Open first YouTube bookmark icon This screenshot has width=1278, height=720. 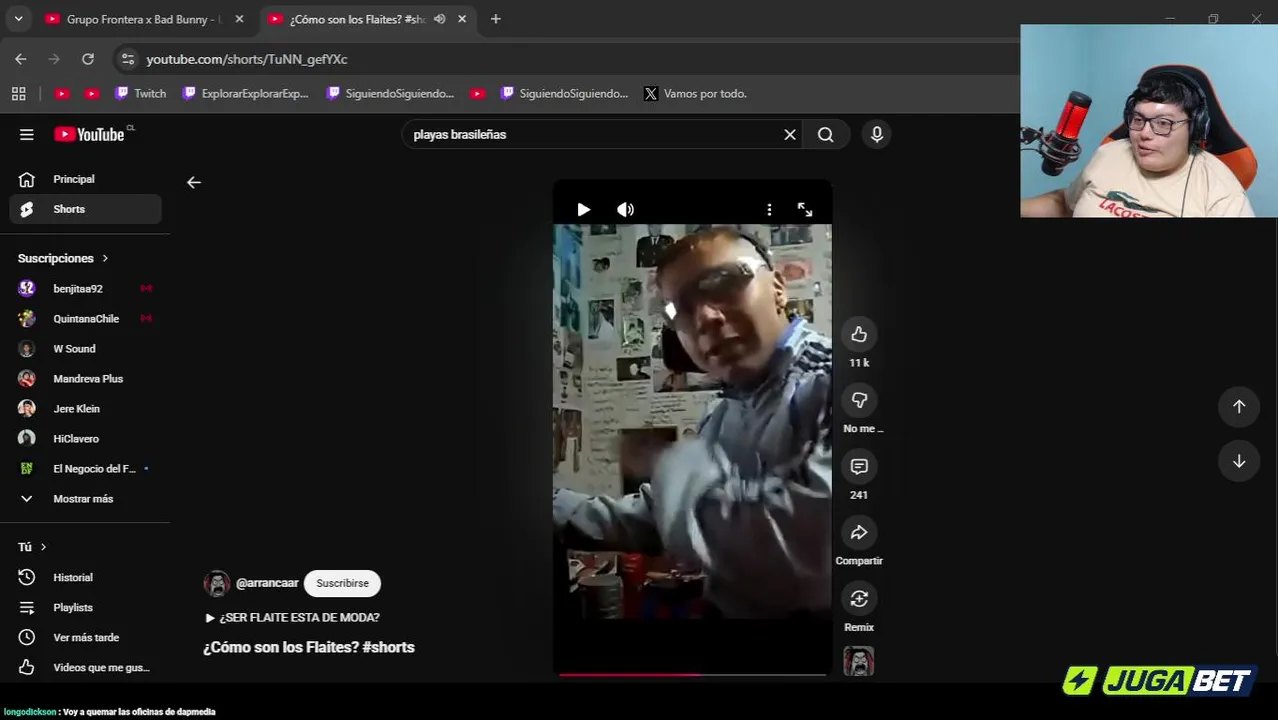(62, 93)
